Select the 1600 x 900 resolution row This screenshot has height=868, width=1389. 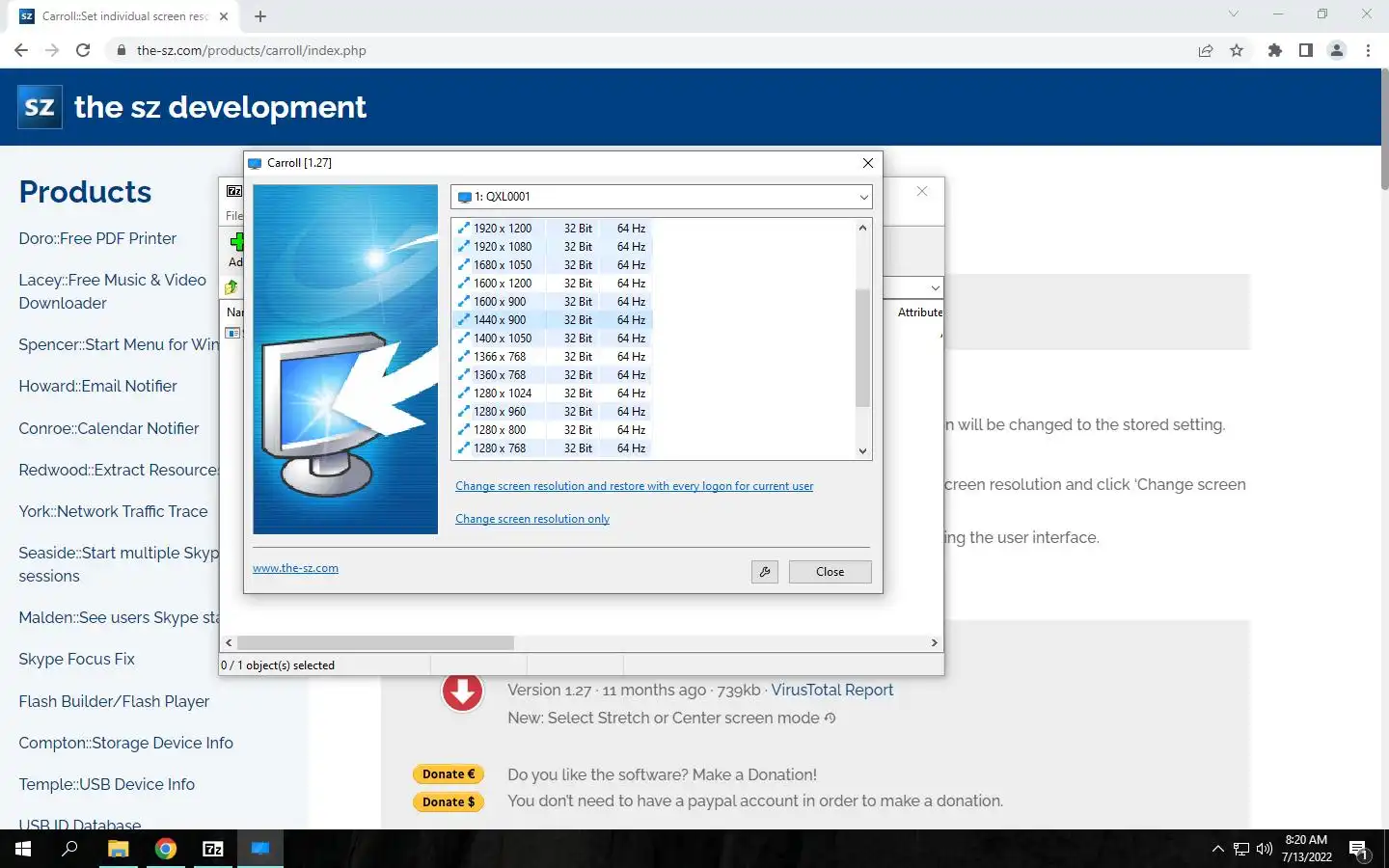[554, 302]
